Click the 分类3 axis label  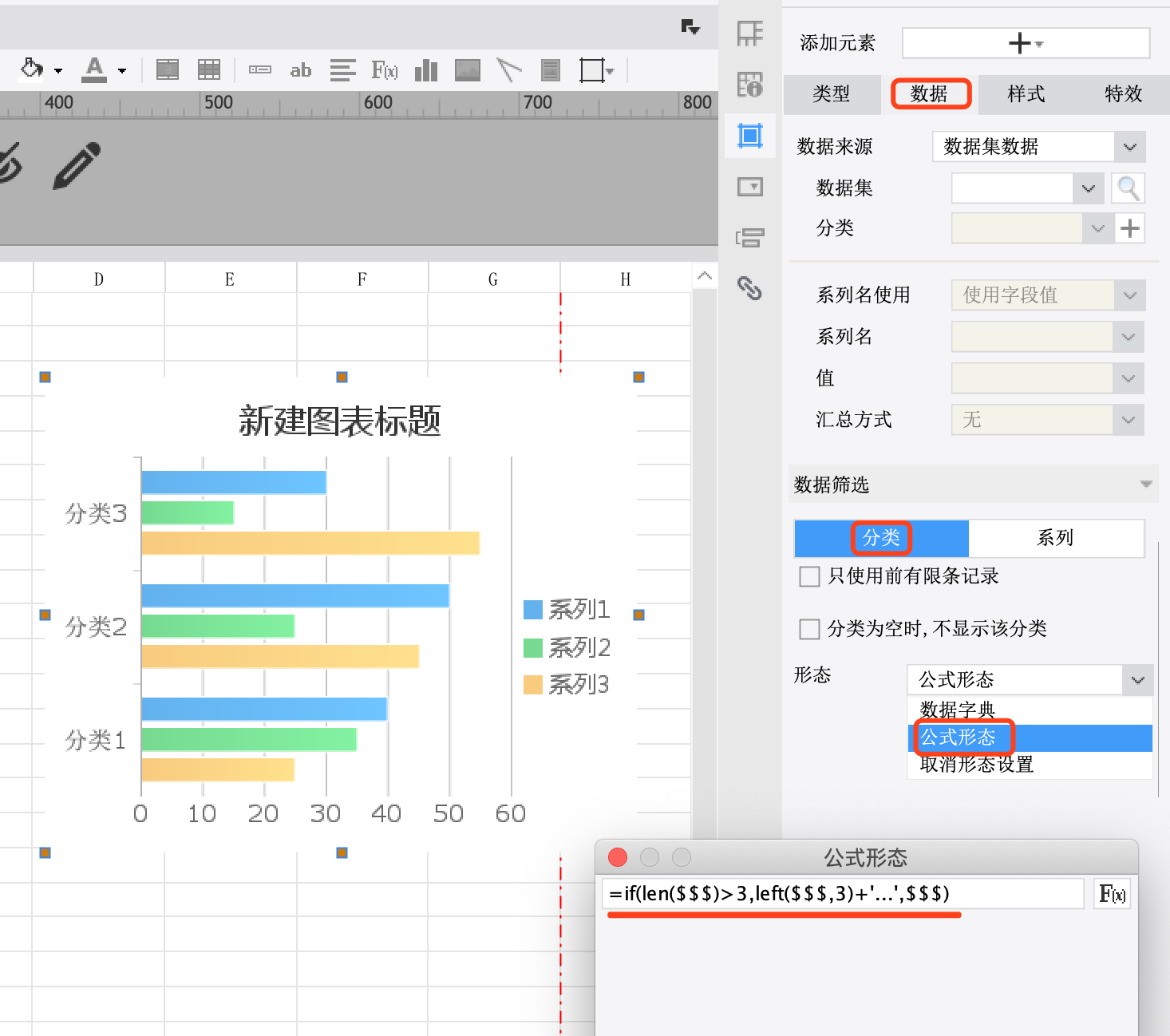pyautogui.click(x=97, y=513)
